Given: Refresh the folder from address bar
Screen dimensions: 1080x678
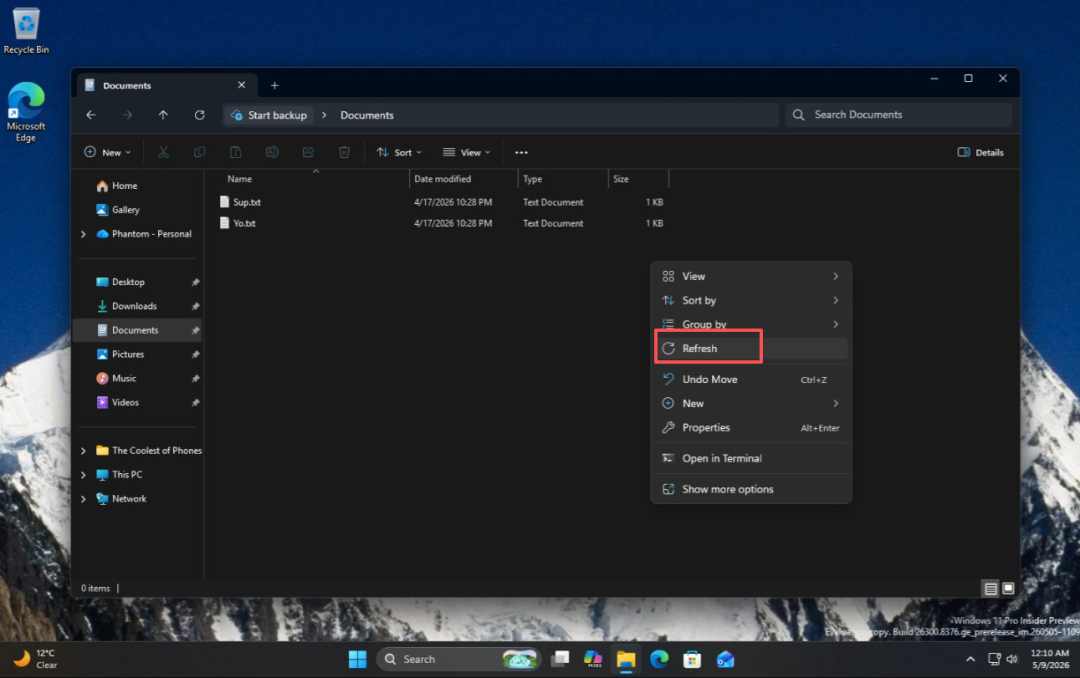Looking at the screenshot, I should pos(200,115).
